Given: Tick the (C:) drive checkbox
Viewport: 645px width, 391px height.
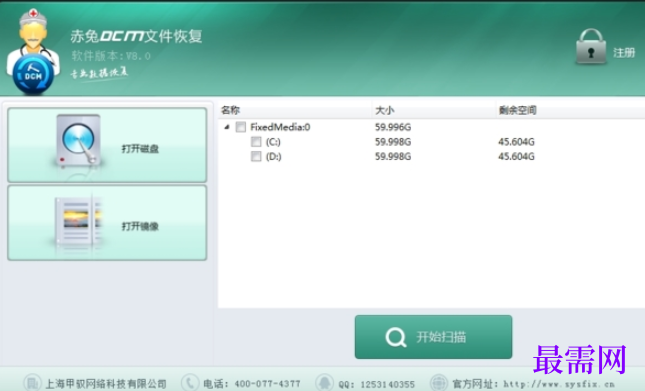Looking at the screenshot, I should (x=256, y=142).
